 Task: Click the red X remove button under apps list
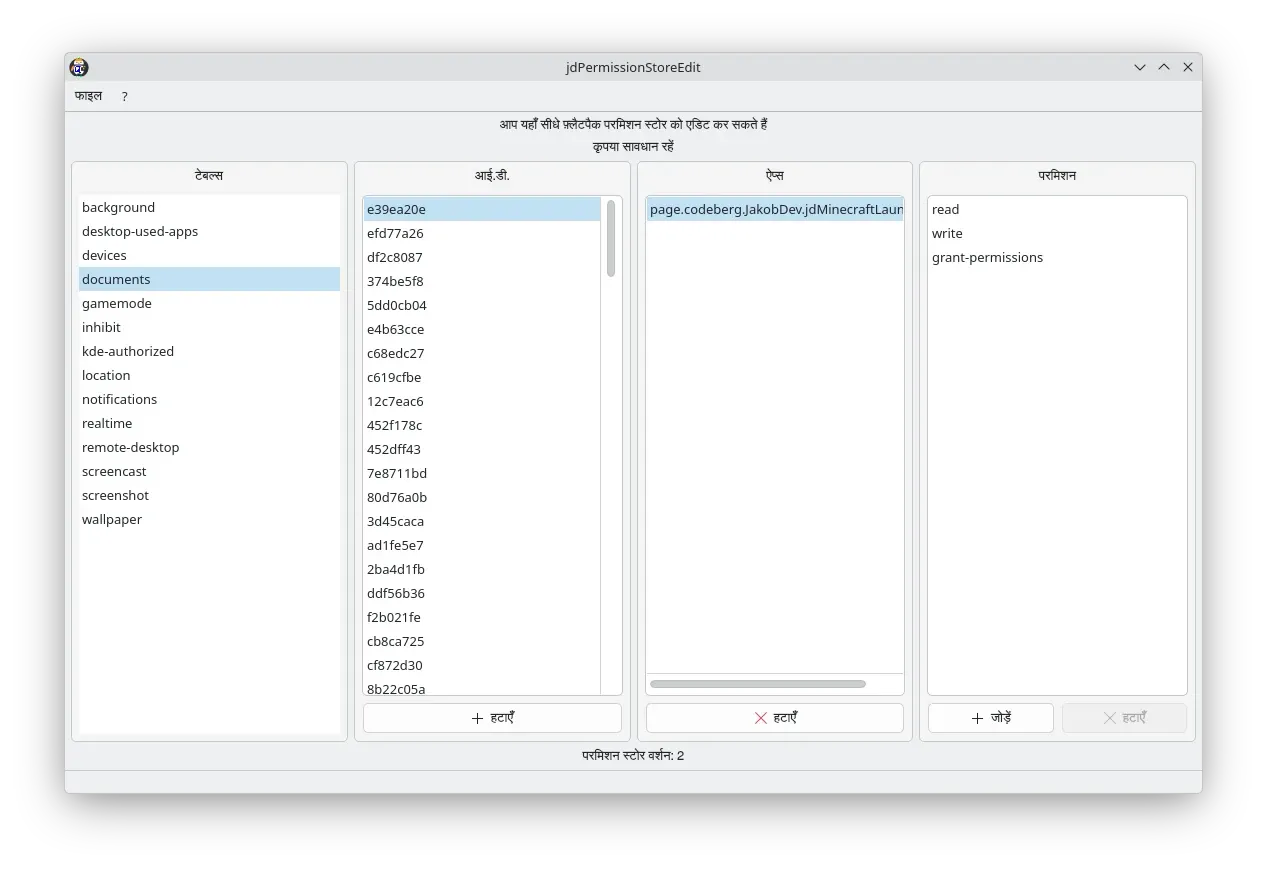pos(775,718)
